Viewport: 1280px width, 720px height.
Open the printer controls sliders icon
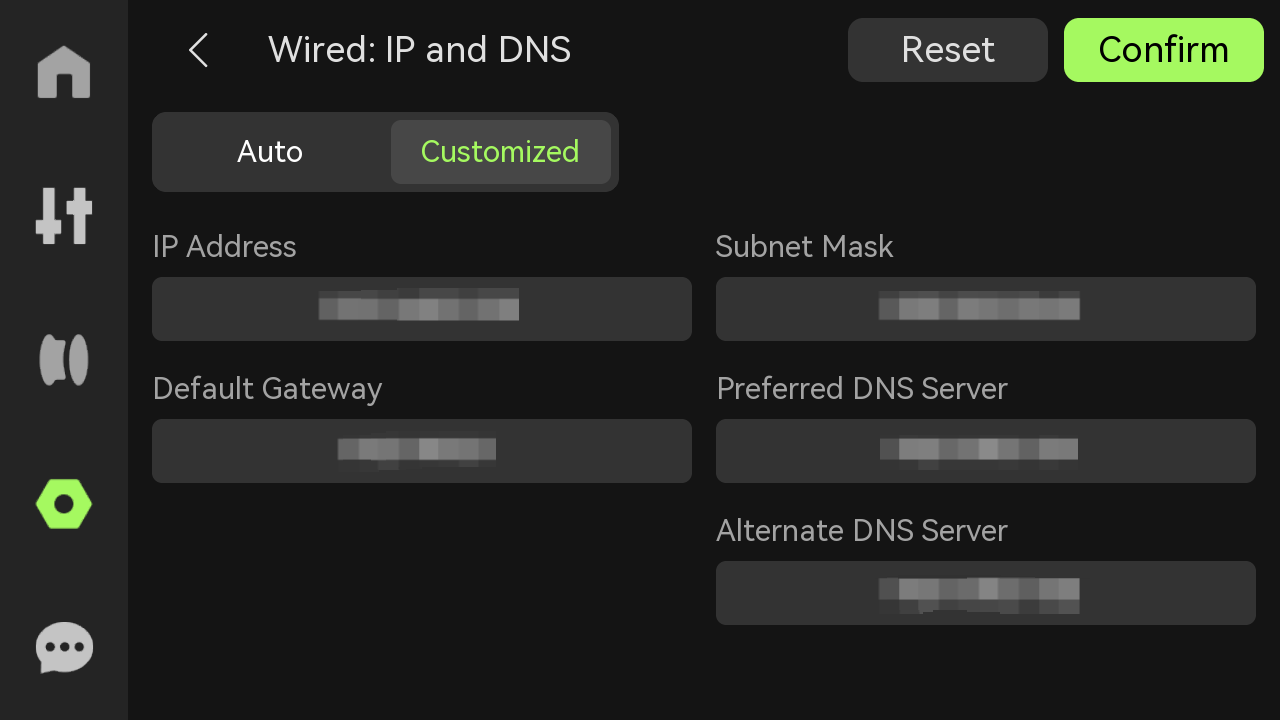(64, 215)
